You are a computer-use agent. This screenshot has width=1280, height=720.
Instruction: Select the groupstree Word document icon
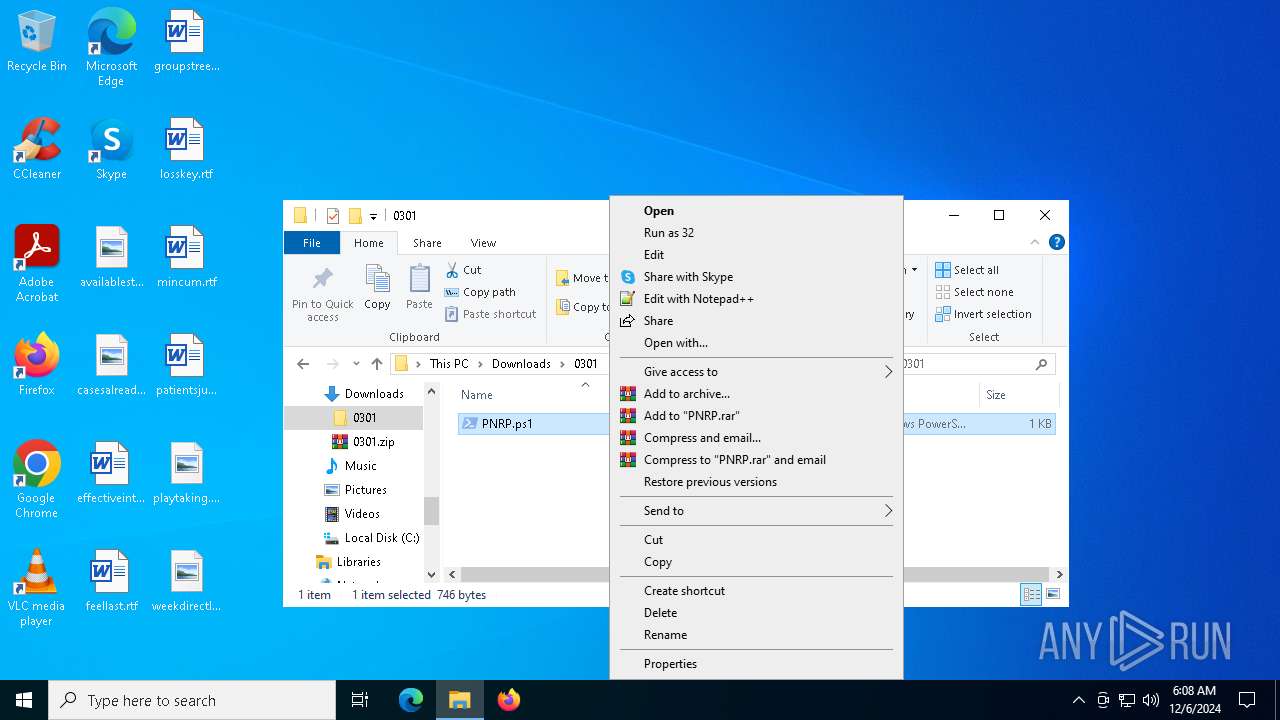(186, 41)
